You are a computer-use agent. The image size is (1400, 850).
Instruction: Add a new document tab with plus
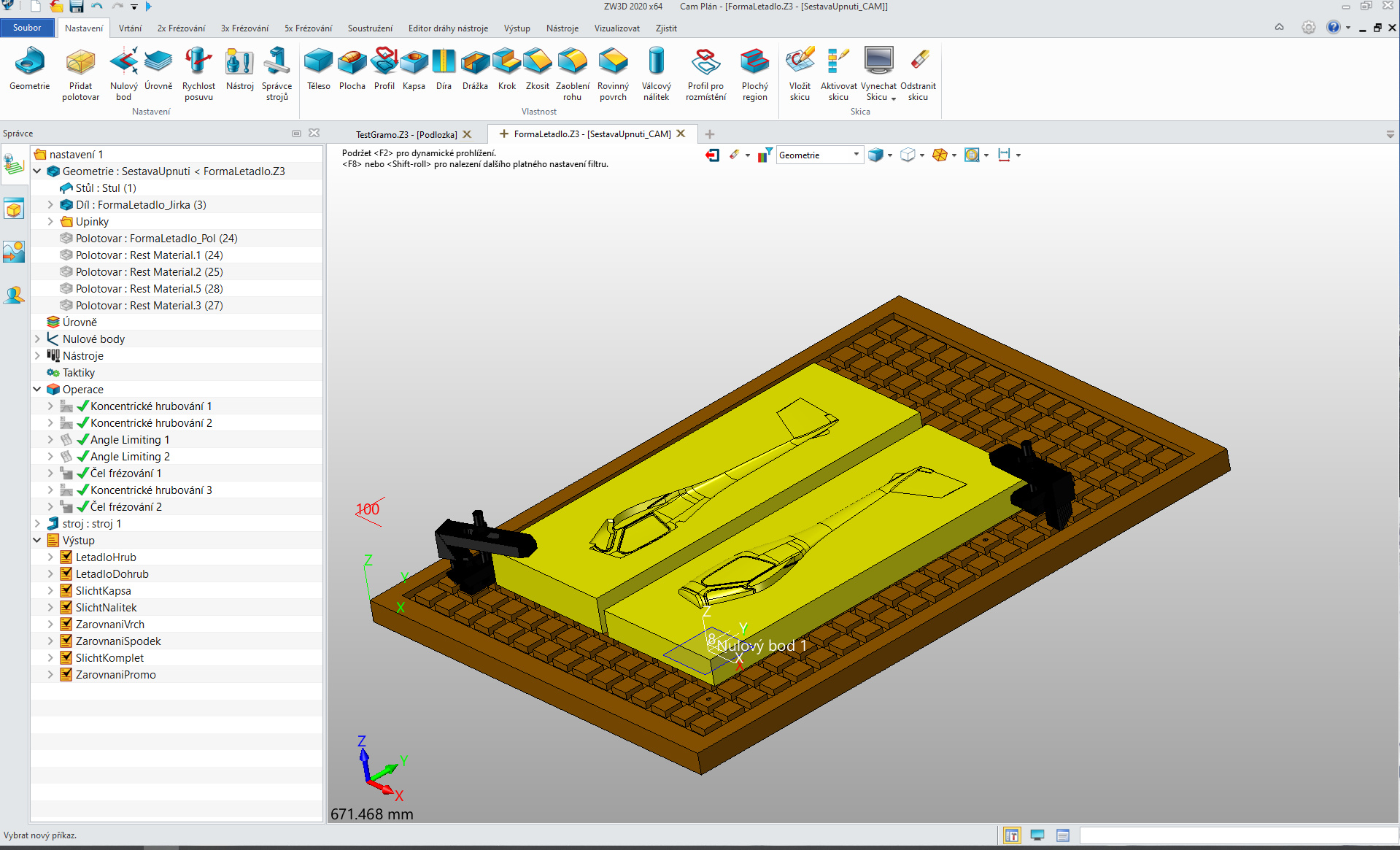709,134
